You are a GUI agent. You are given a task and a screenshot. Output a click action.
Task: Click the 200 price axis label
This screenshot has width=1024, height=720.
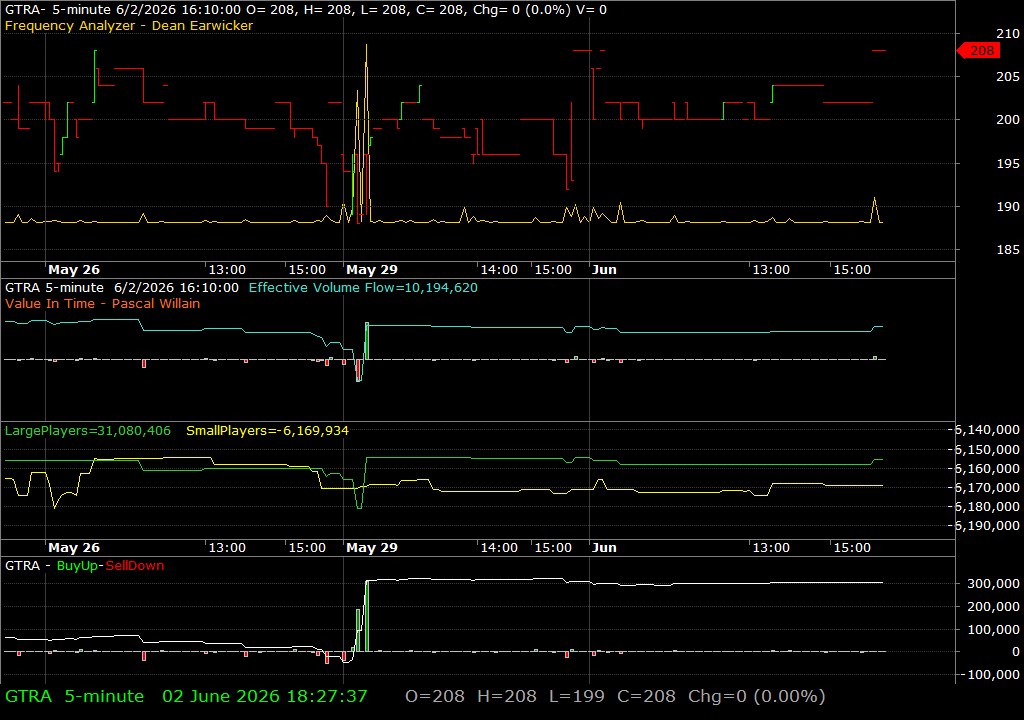[1008, 120]
